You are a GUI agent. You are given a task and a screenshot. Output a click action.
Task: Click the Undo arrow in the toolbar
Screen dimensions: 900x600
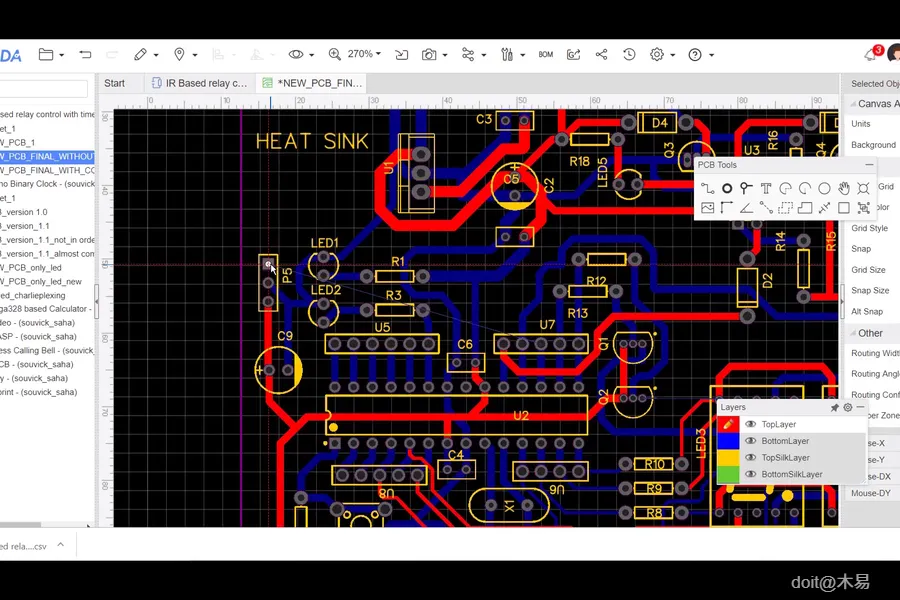coord(85,54)
